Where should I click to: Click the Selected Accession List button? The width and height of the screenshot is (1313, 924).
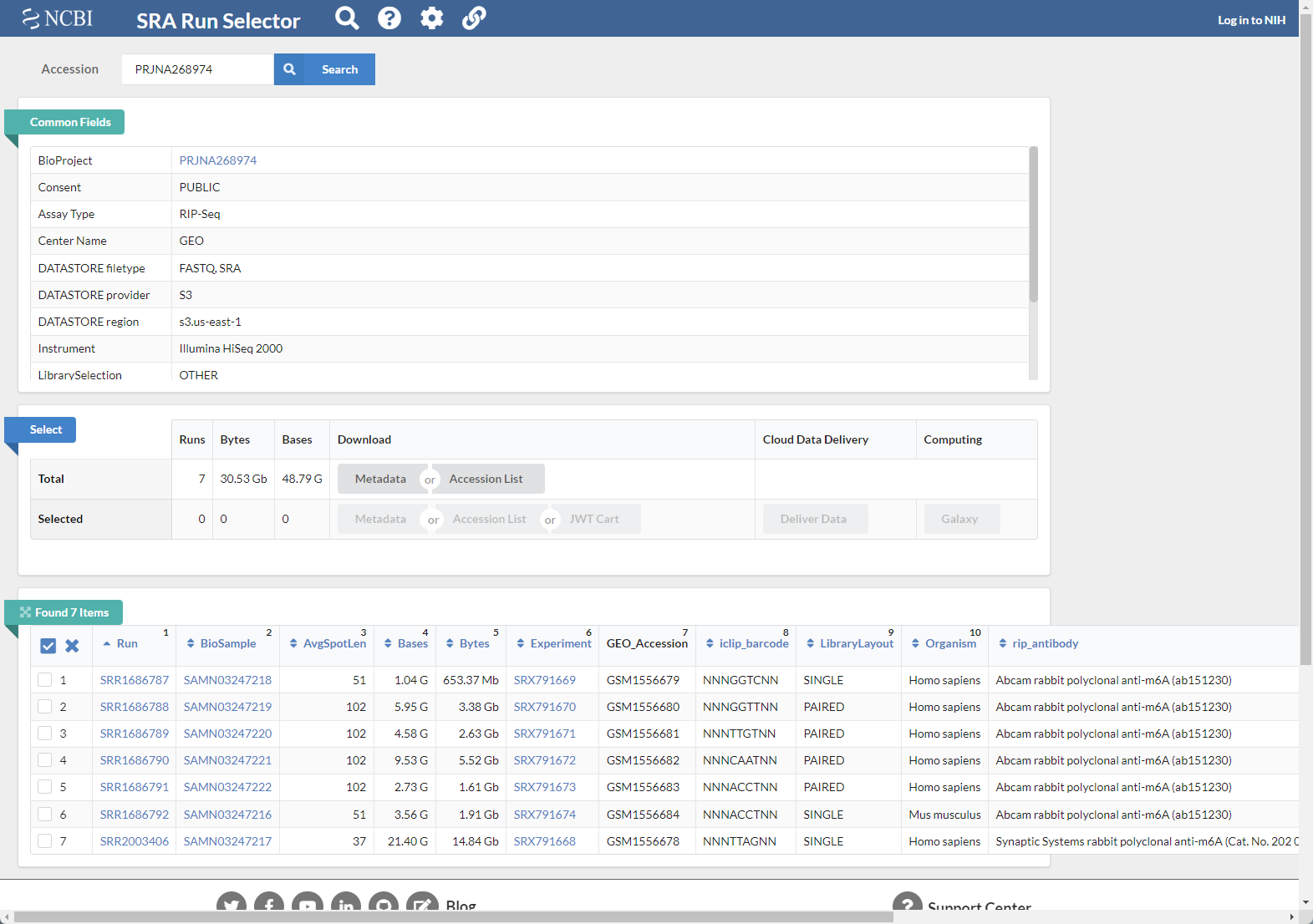(490, 519)
